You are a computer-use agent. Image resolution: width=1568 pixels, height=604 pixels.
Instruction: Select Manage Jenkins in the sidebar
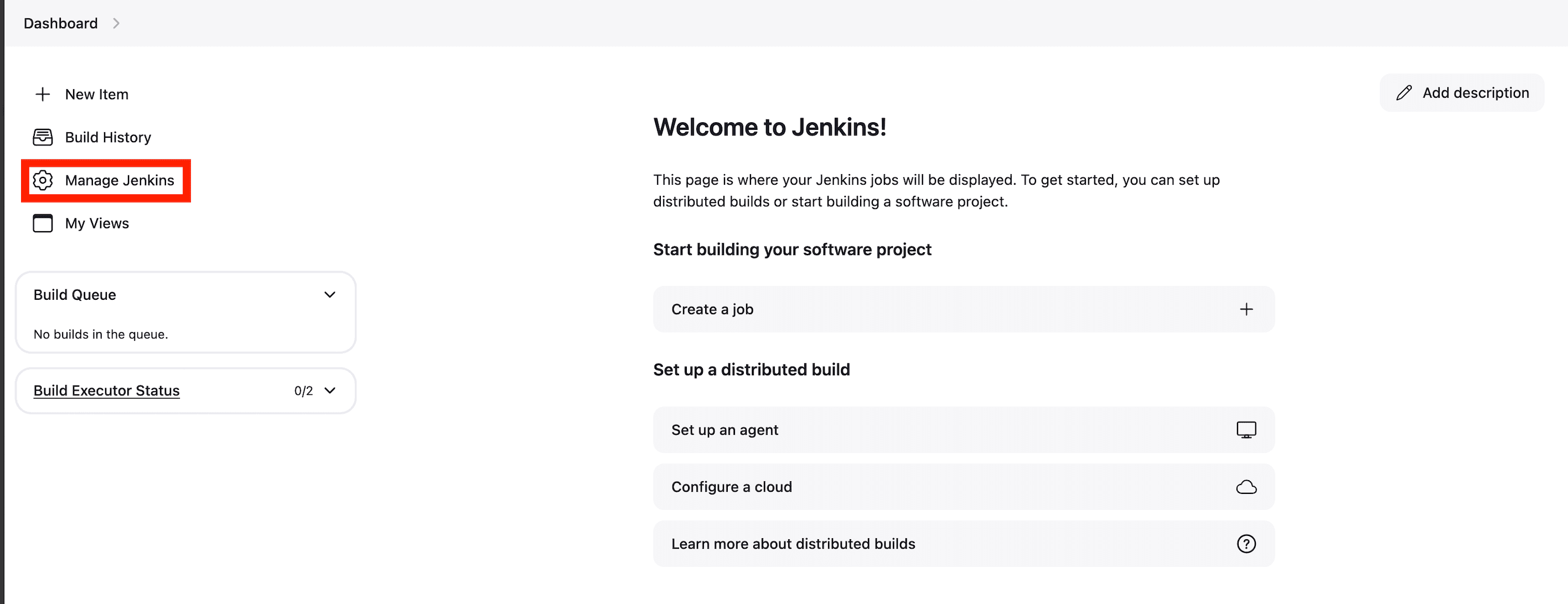(118, 180)
